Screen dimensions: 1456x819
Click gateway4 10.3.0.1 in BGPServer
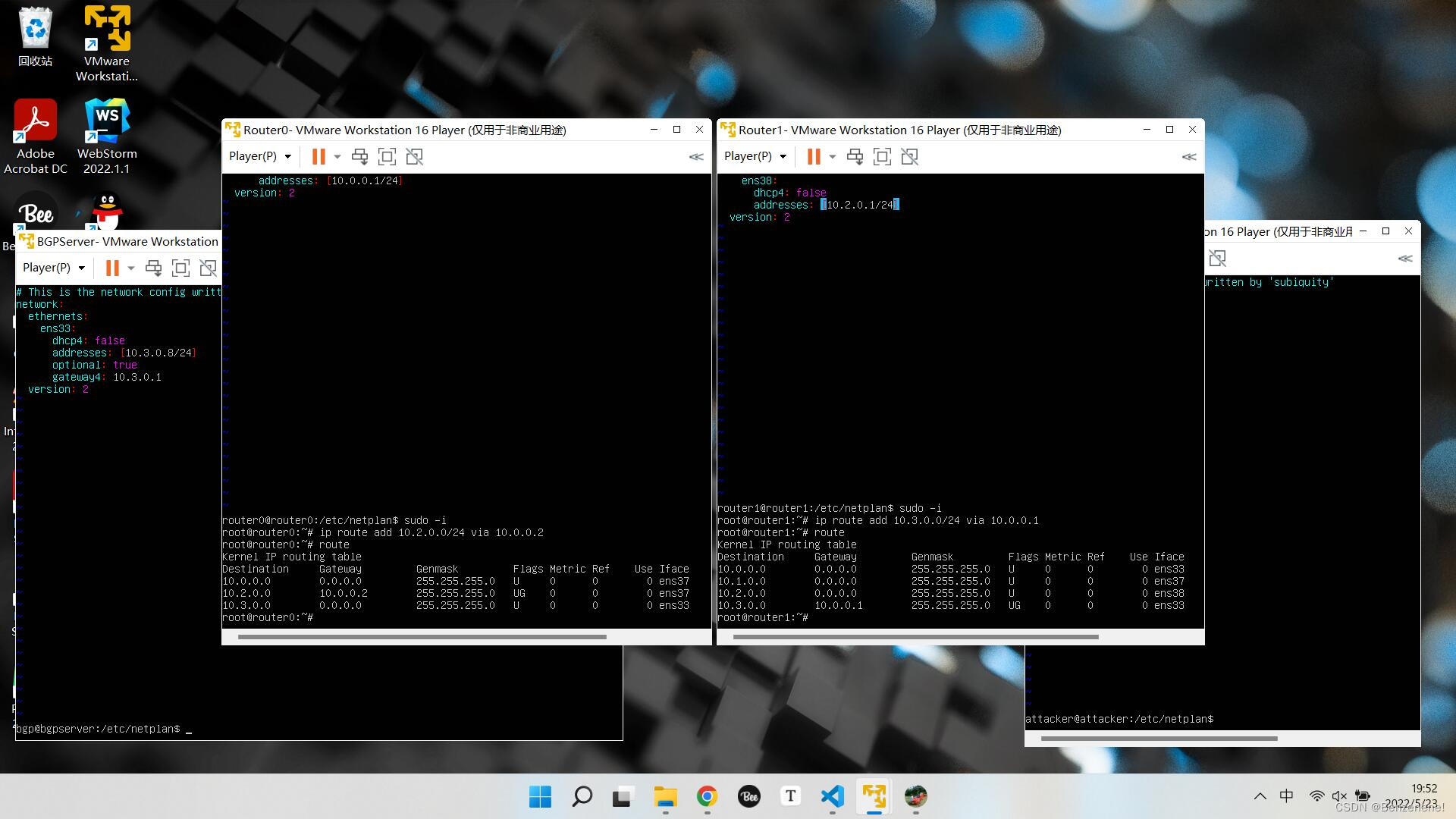pyautogui.click(x=106, y=377)
